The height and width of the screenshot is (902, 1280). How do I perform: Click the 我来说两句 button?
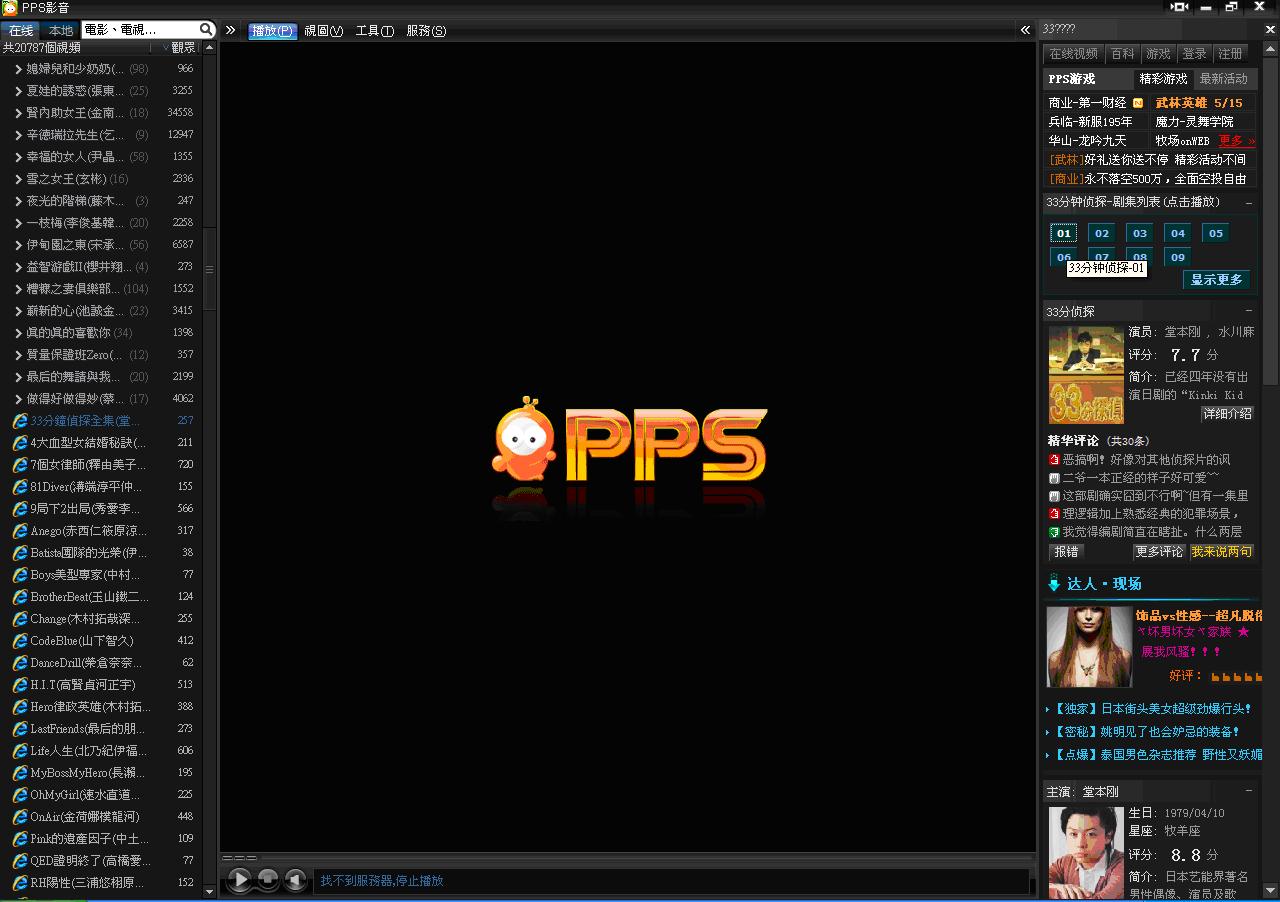point(1221,551)
